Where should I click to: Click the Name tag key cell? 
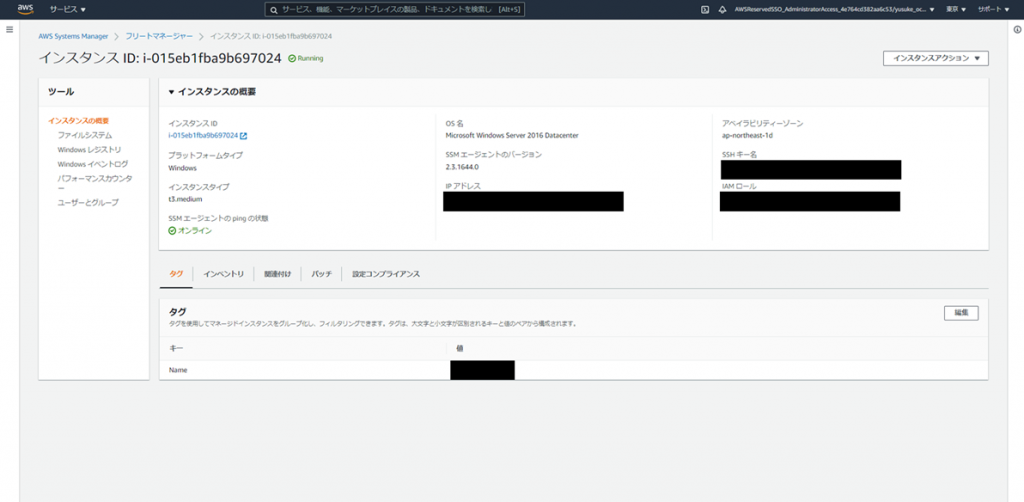coord(178,370)
